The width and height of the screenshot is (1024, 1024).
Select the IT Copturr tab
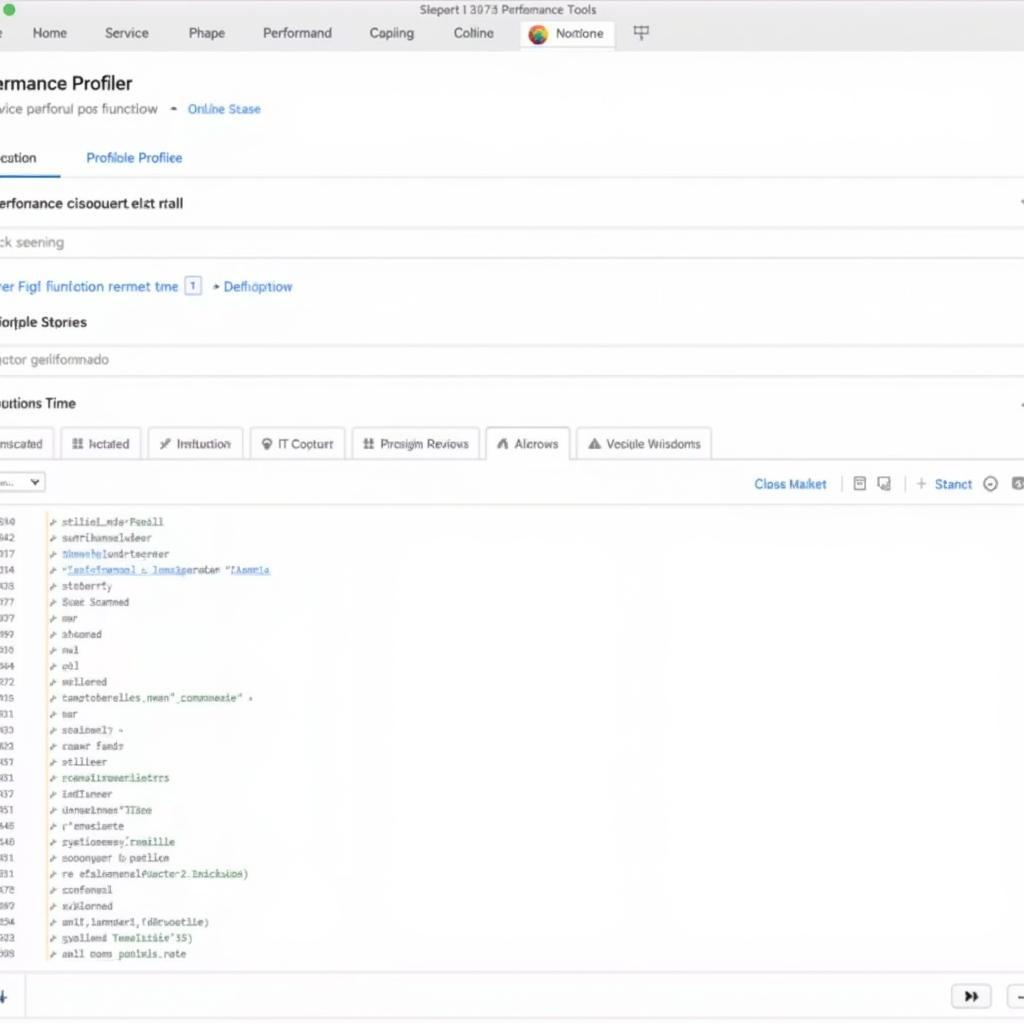point(297,443)
